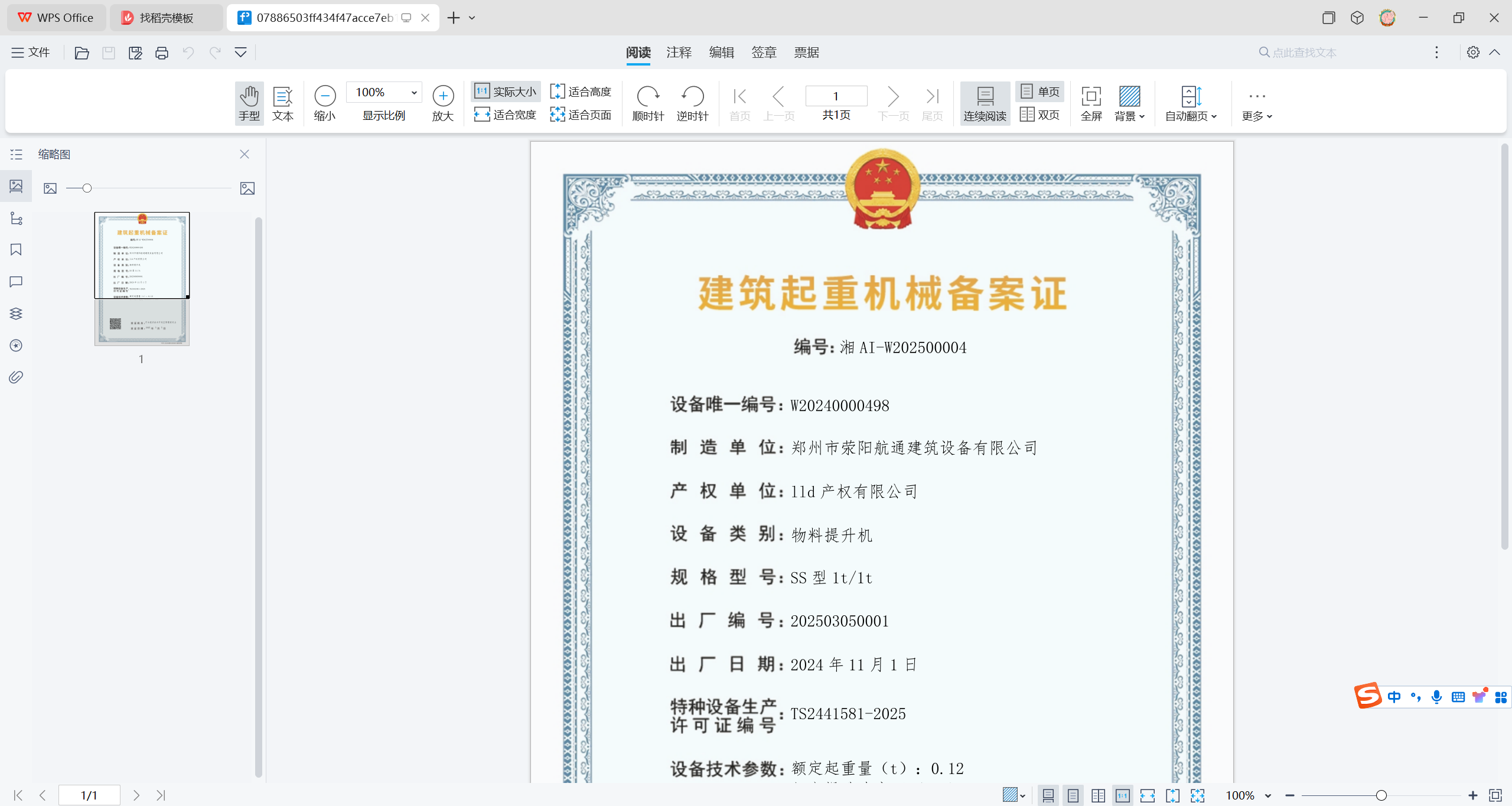This screenshot has height=806, width=1512.
Task: Open the attachments paperclip panel
Action: pos(16,377)
